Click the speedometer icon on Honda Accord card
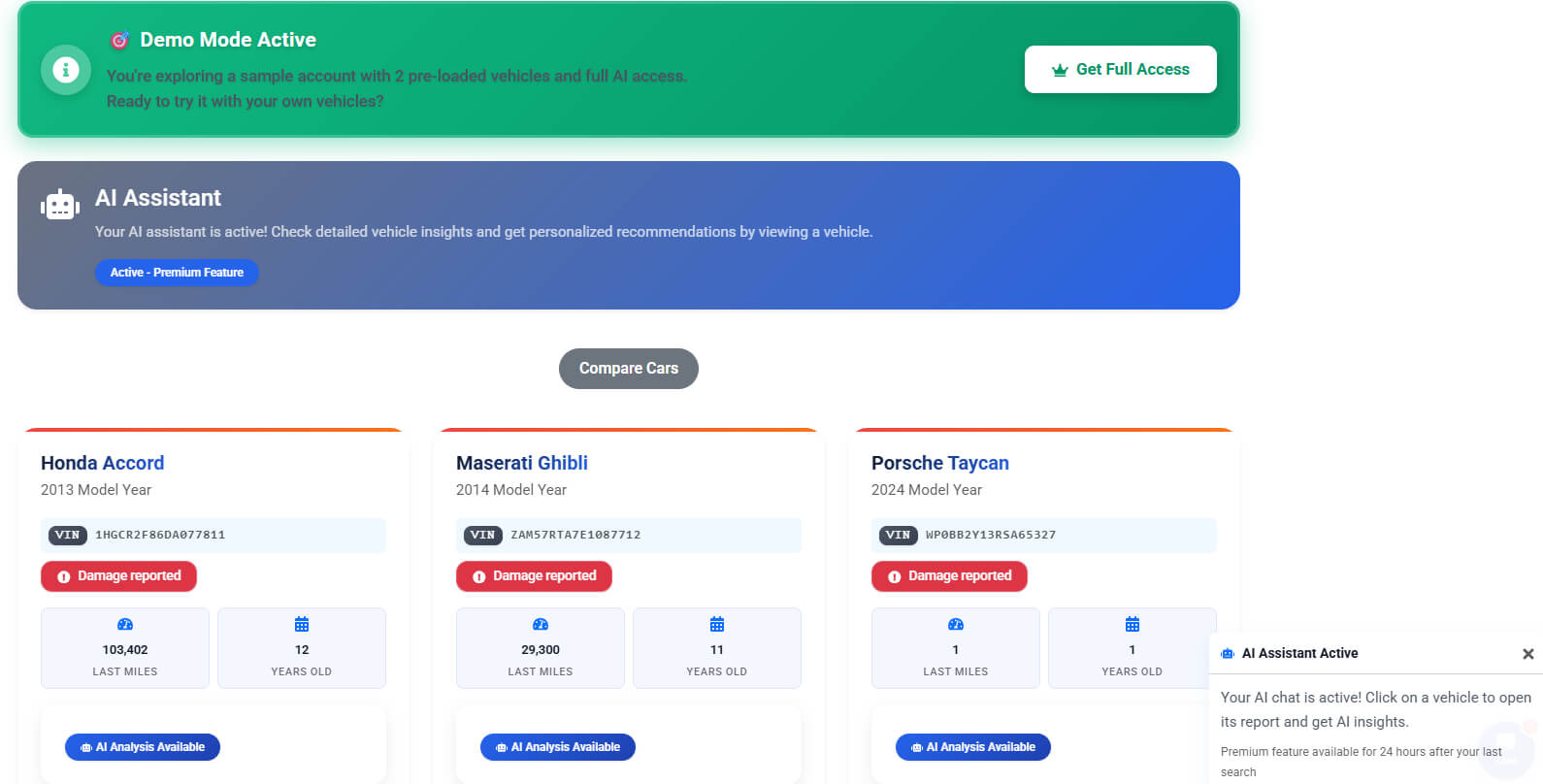 coord(125,624)
